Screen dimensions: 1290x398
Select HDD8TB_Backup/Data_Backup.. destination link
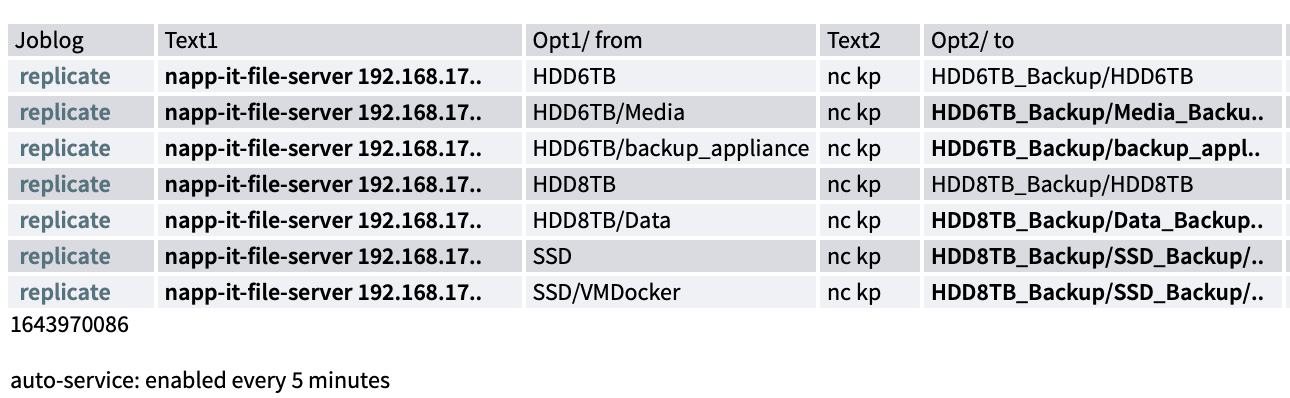1097,220
